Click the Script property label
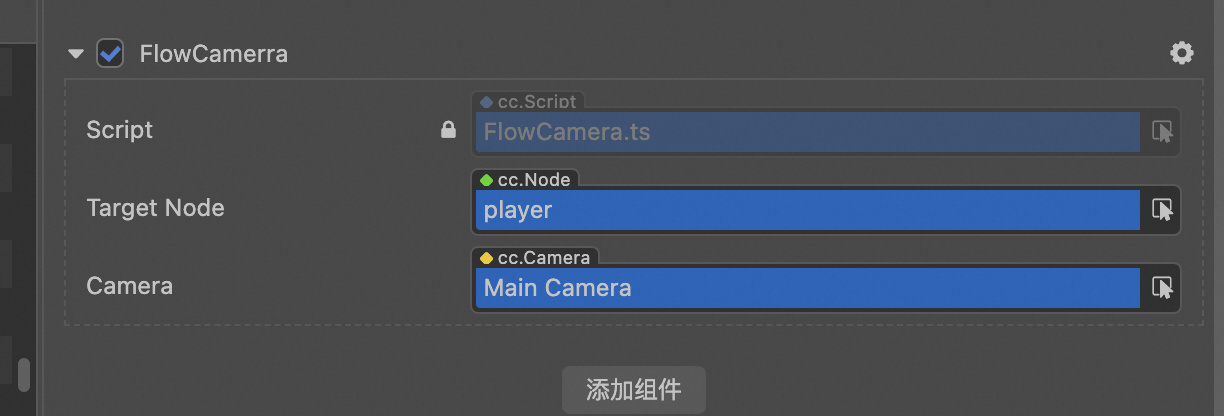The height and width of the screenshot is (416, 1224). pos(119,130)
